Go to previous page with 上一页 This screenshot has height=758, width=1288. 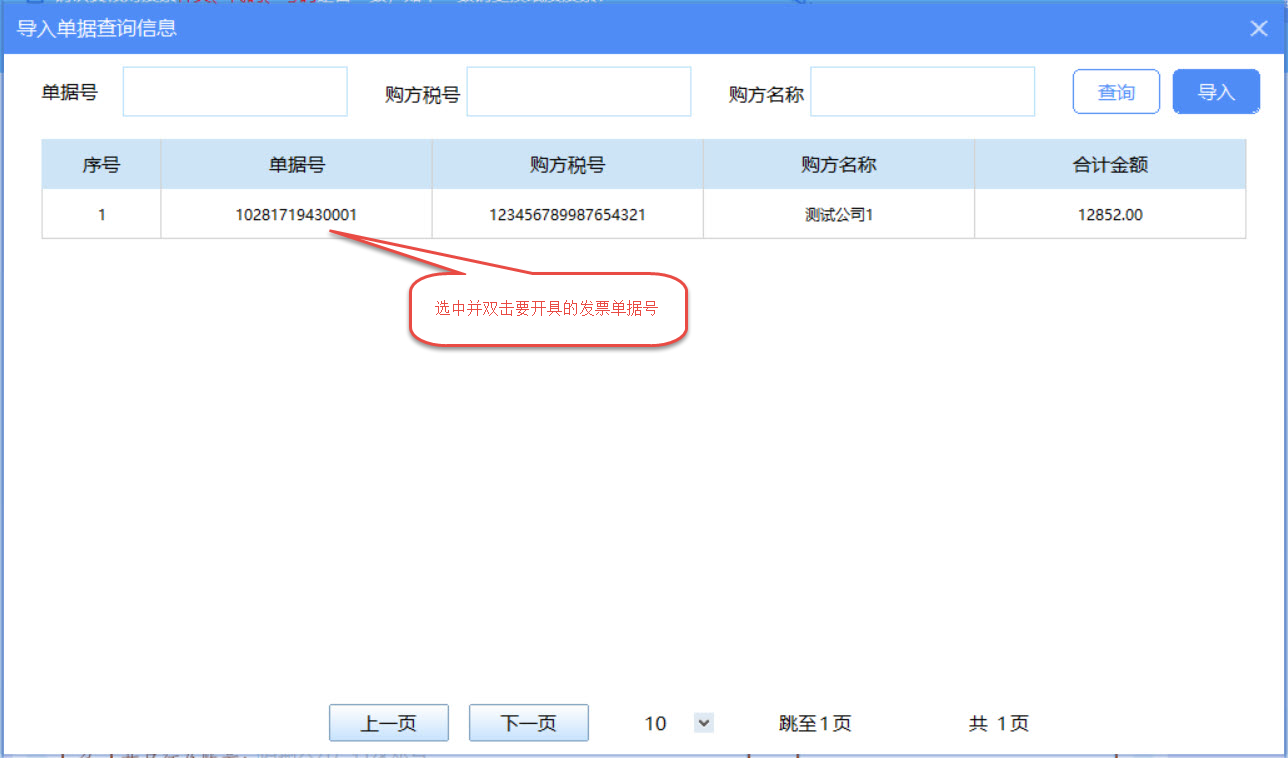pyautogui.click(x=389, y=723)
